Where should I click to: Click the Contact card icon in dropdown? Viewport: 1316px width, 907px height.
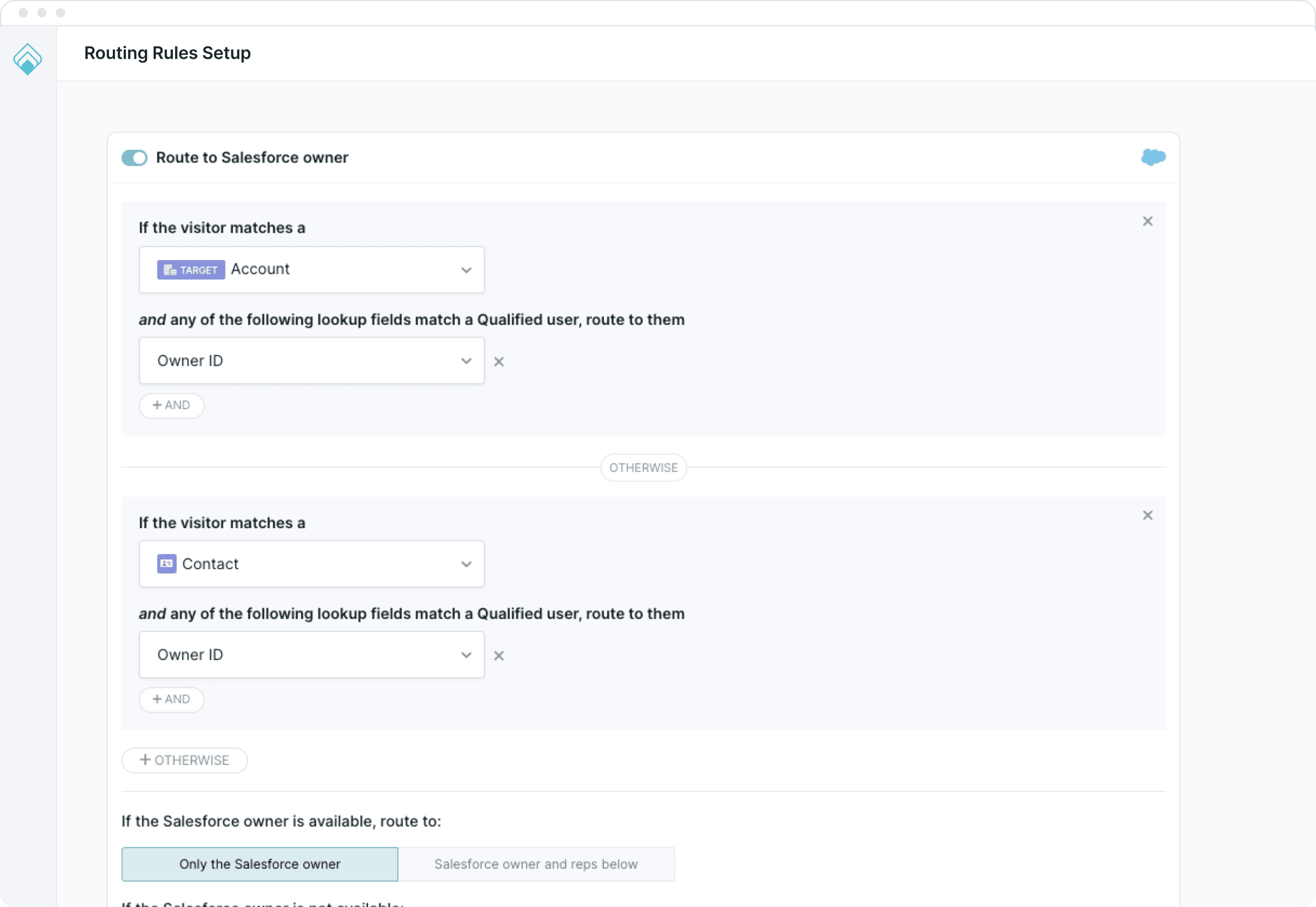167,564
